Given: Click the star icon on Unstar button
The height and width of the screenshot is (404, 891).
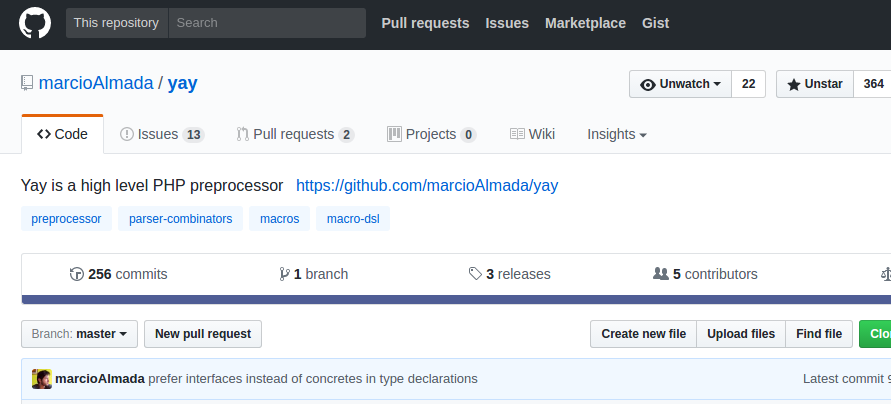Looking at the screenshot, I should (x=794, y=85).
